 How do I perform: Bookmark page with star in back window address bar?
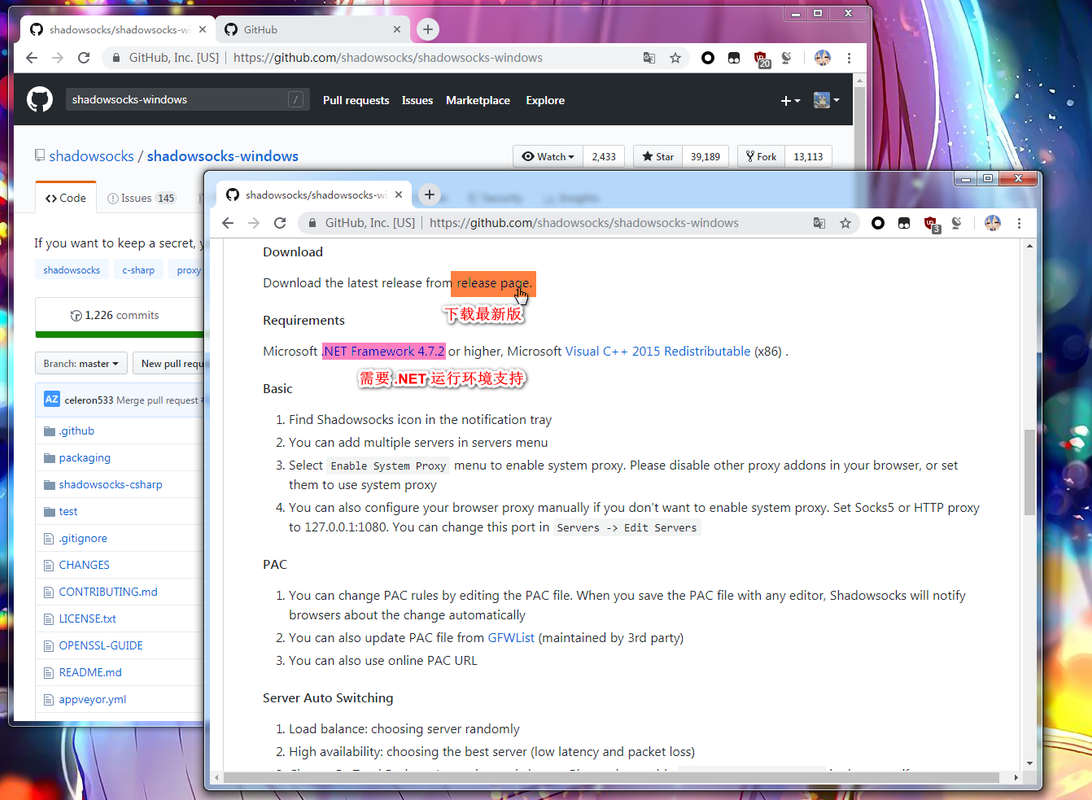[x=675, y=58]
